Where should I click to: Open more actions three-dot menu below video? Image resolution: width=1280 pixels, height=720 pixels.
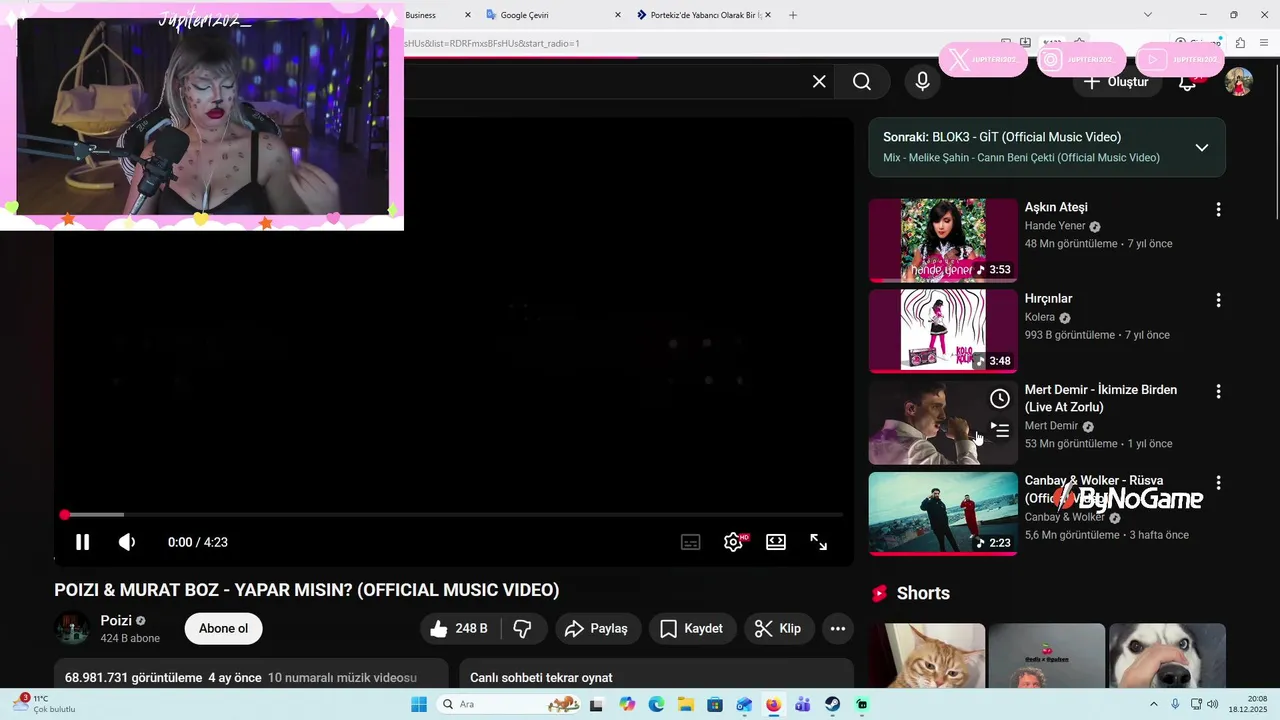click(838, 628)
